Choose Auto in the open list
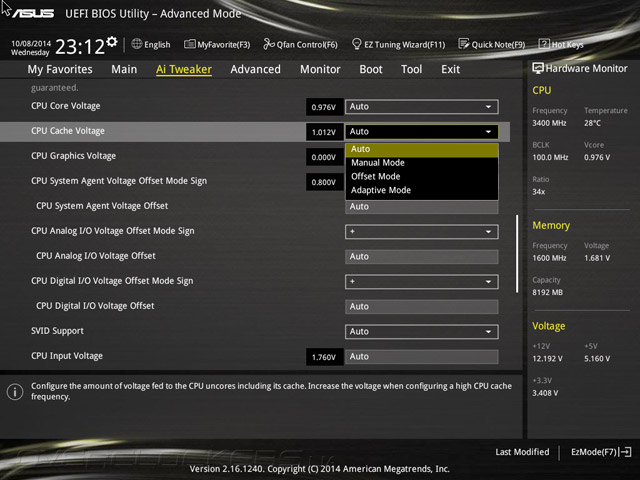 [x=422, y=149]
